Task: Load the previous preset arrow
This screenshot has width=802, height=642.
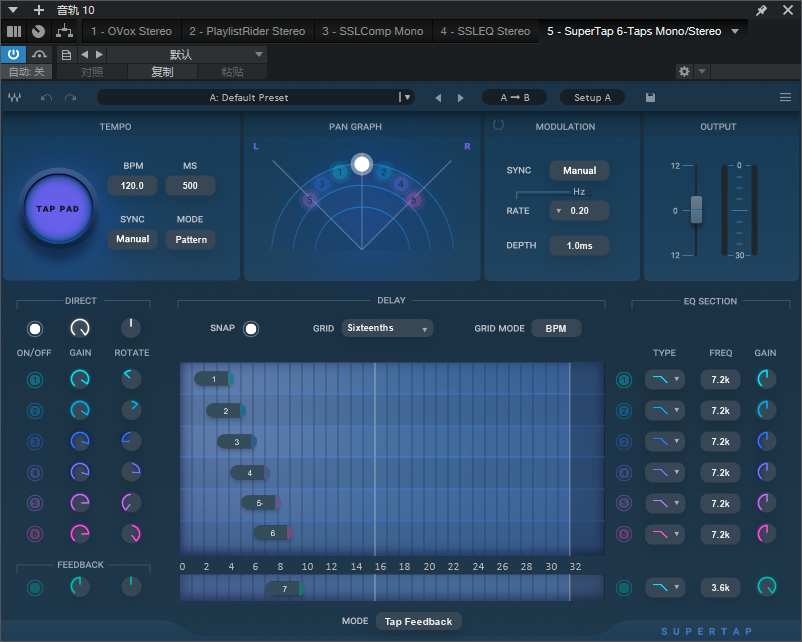Action: 438,98
